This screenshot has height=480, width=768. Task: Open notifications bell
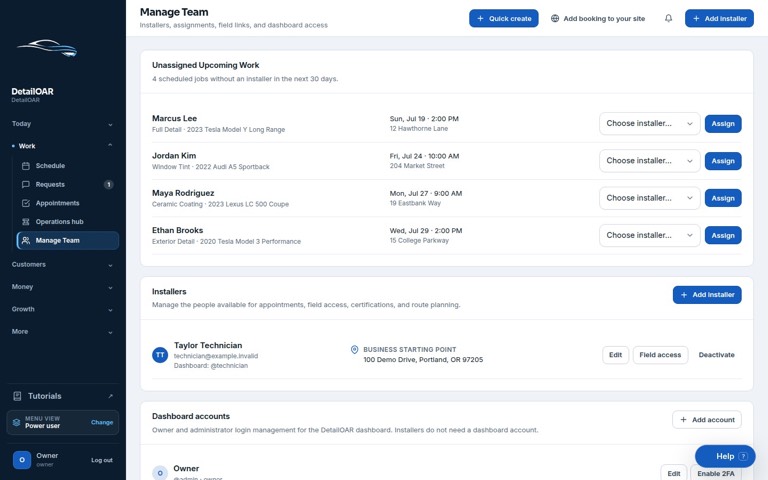click(668, 18)
